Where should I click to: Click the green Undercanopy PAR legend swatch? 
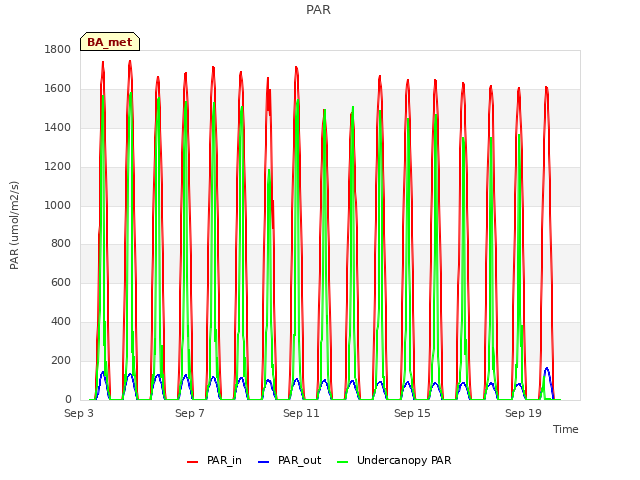[343, 462]
